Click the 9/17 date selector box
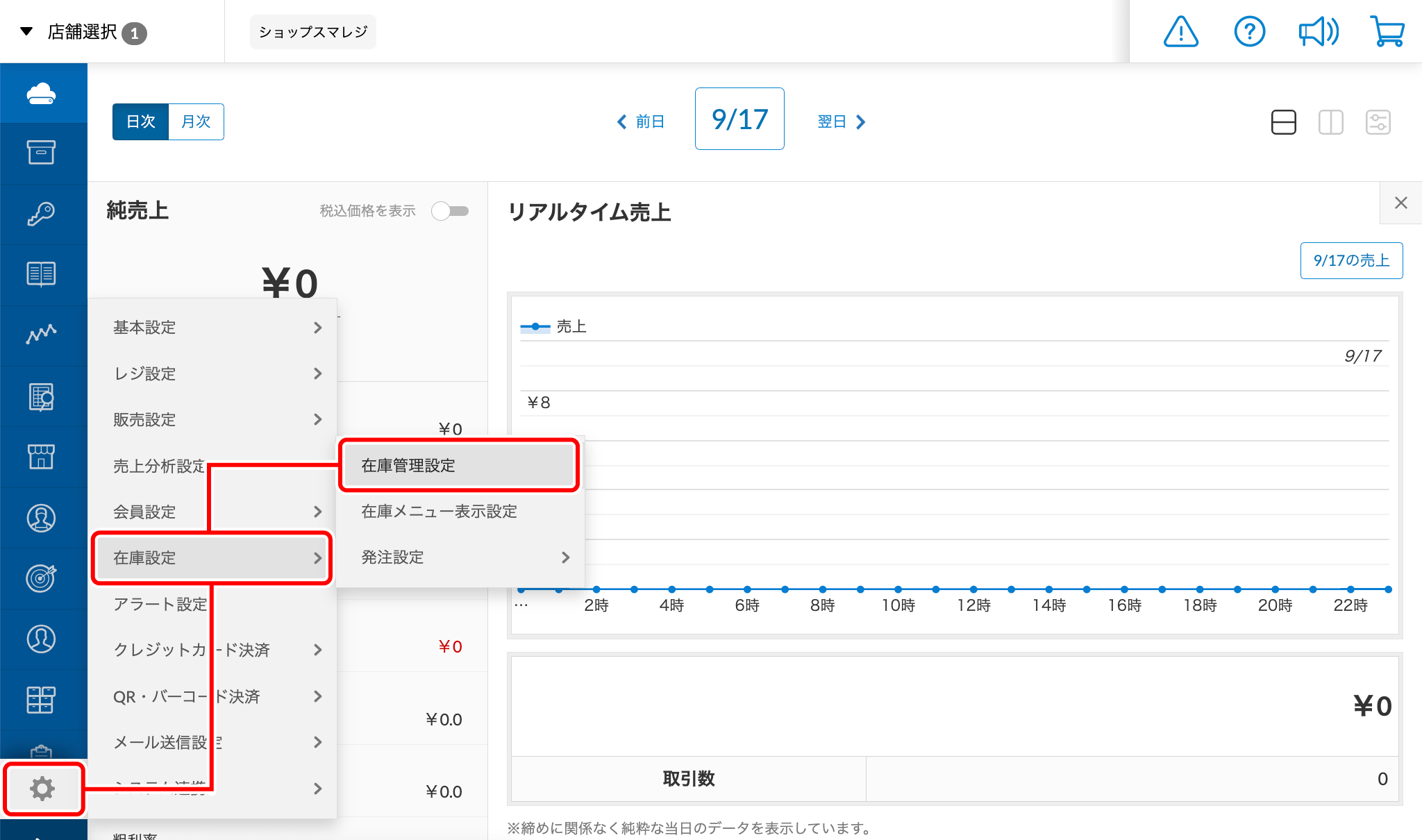 [739, 119]
